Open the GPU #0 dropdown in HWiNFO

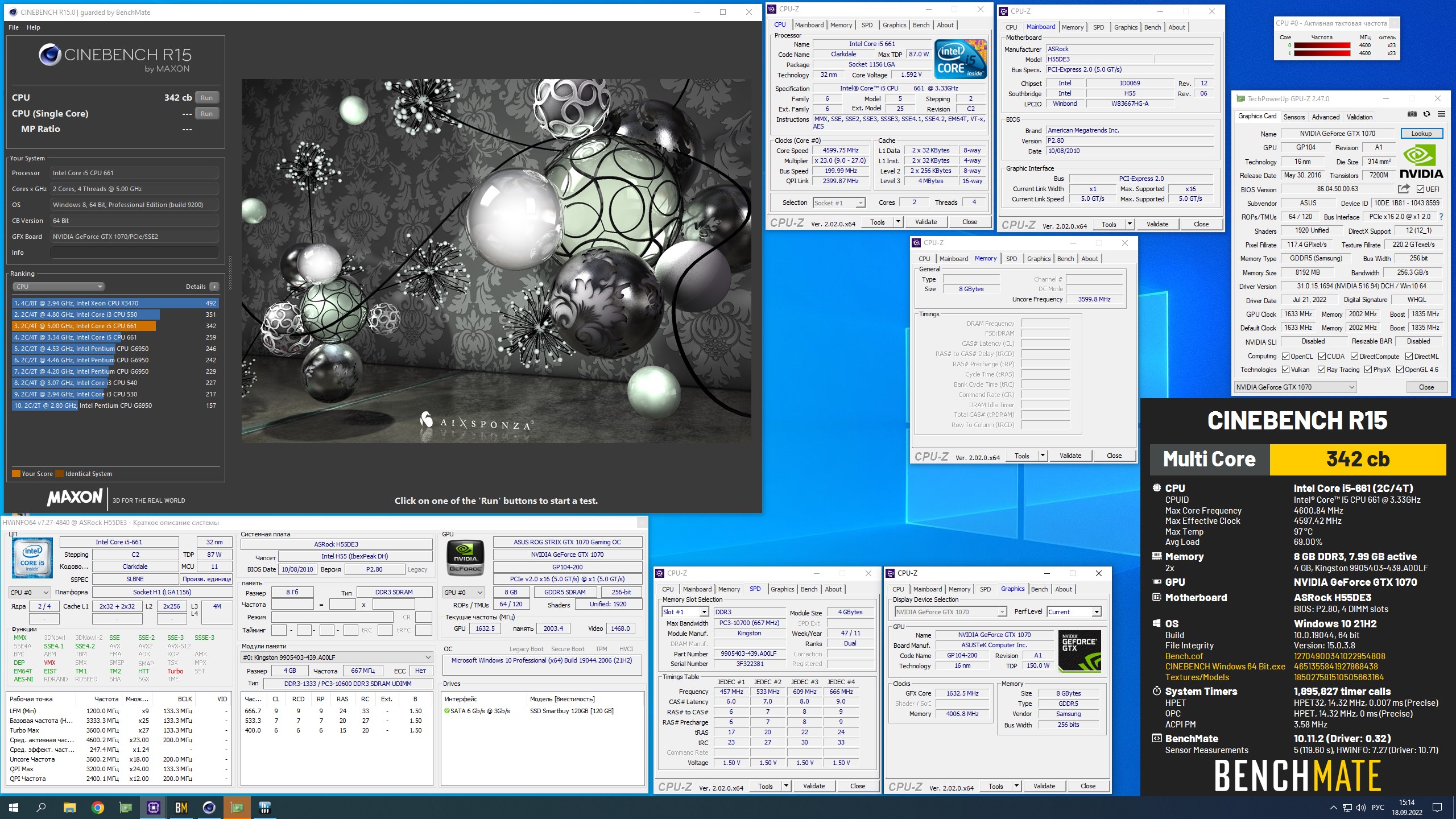pyautogui.click(x=463, y=593)
